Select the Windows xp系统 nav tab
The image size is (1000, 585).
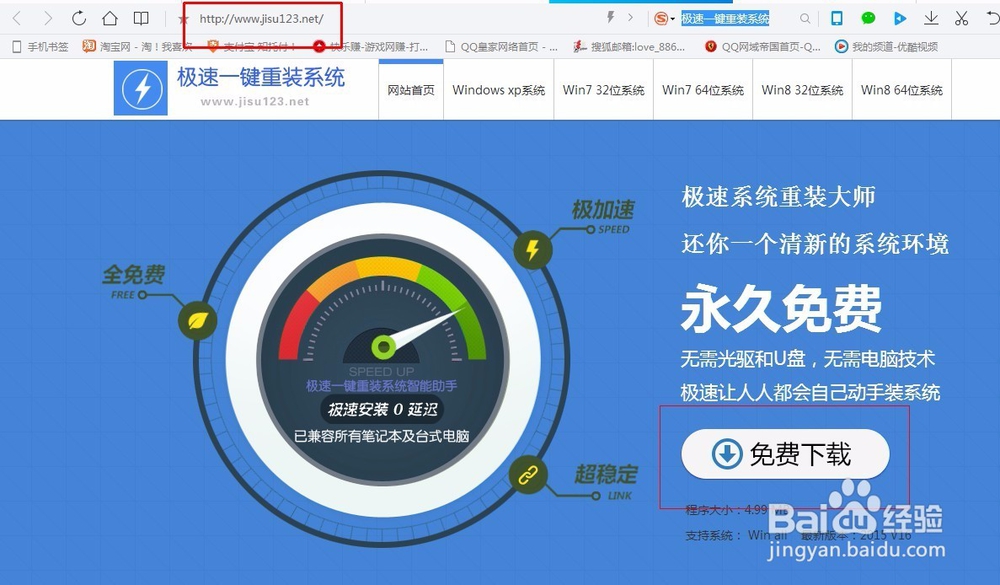point(499,90)
